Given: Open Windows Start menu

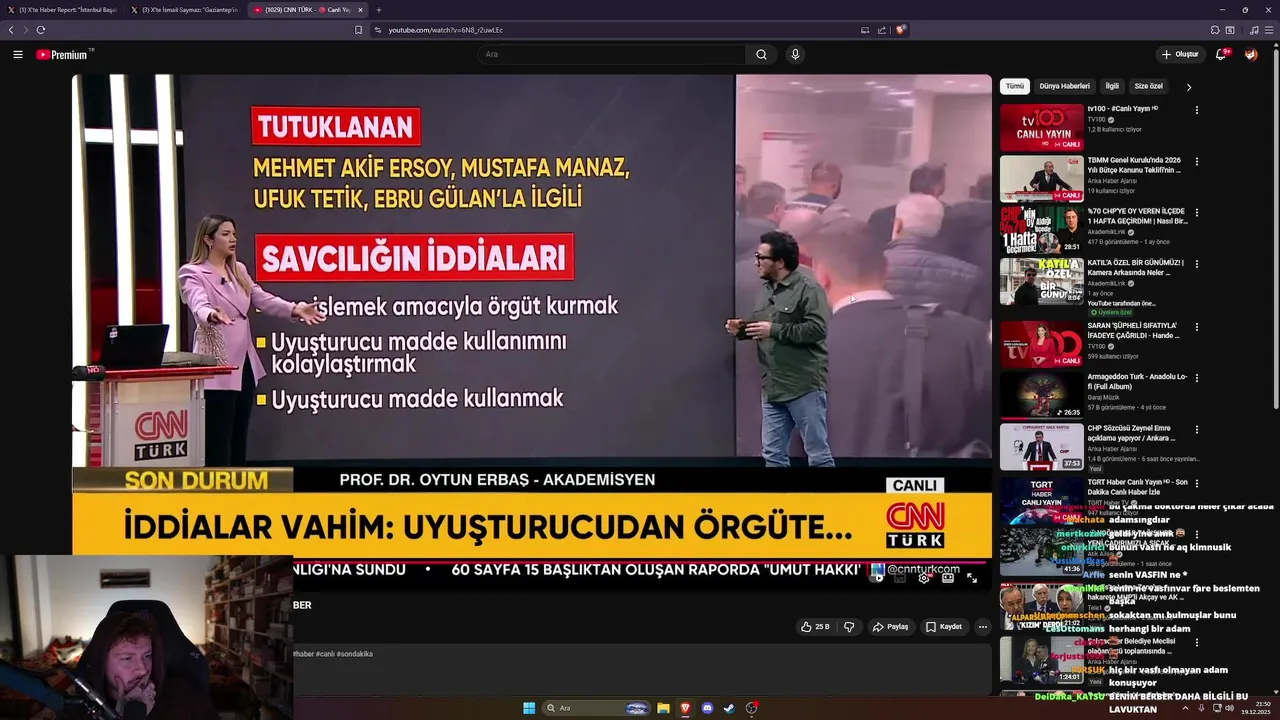Looking at the screenshot, I should 529,708.
